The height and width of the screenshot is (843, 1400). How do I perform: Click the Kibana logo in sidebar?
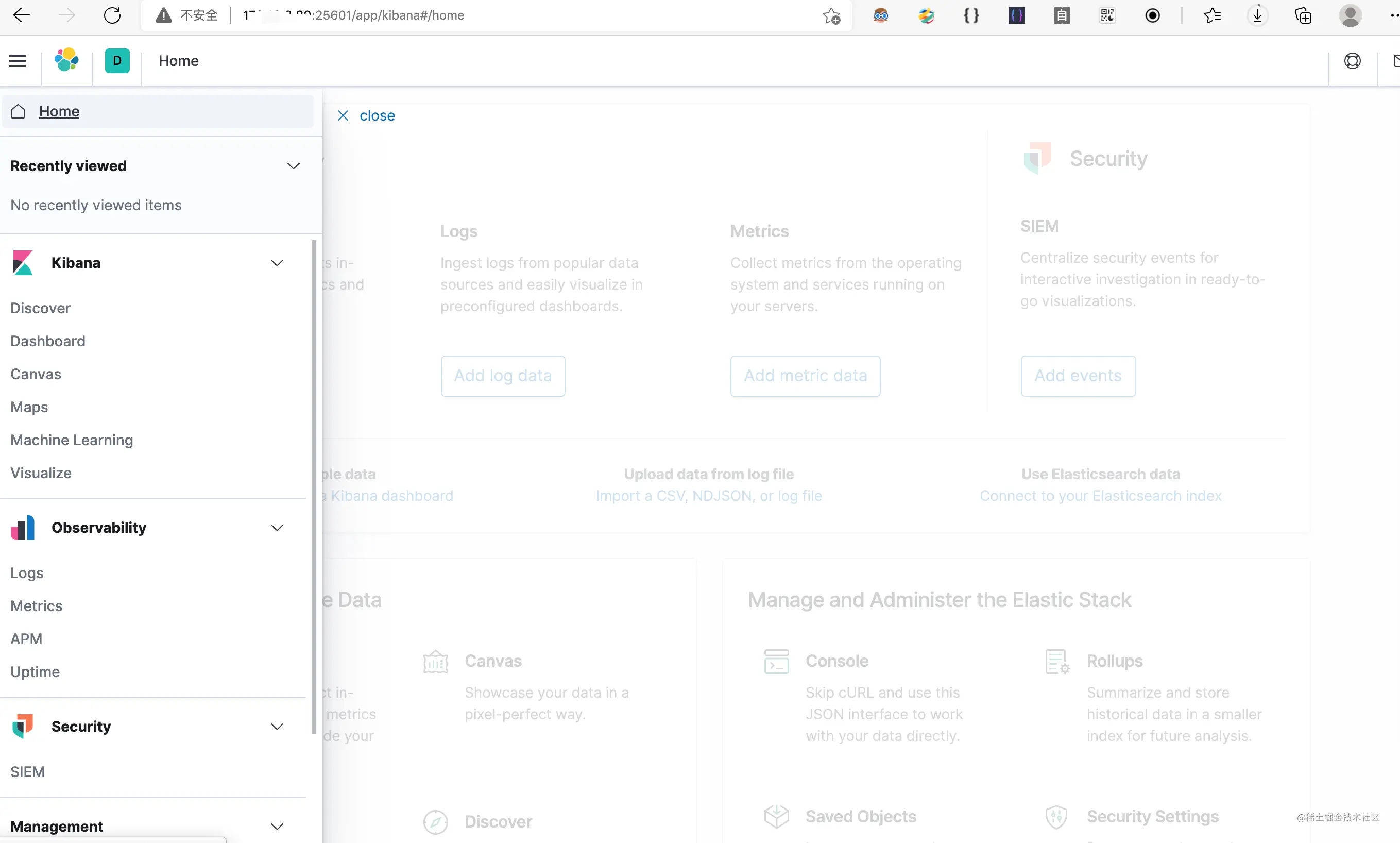[23, 262]
